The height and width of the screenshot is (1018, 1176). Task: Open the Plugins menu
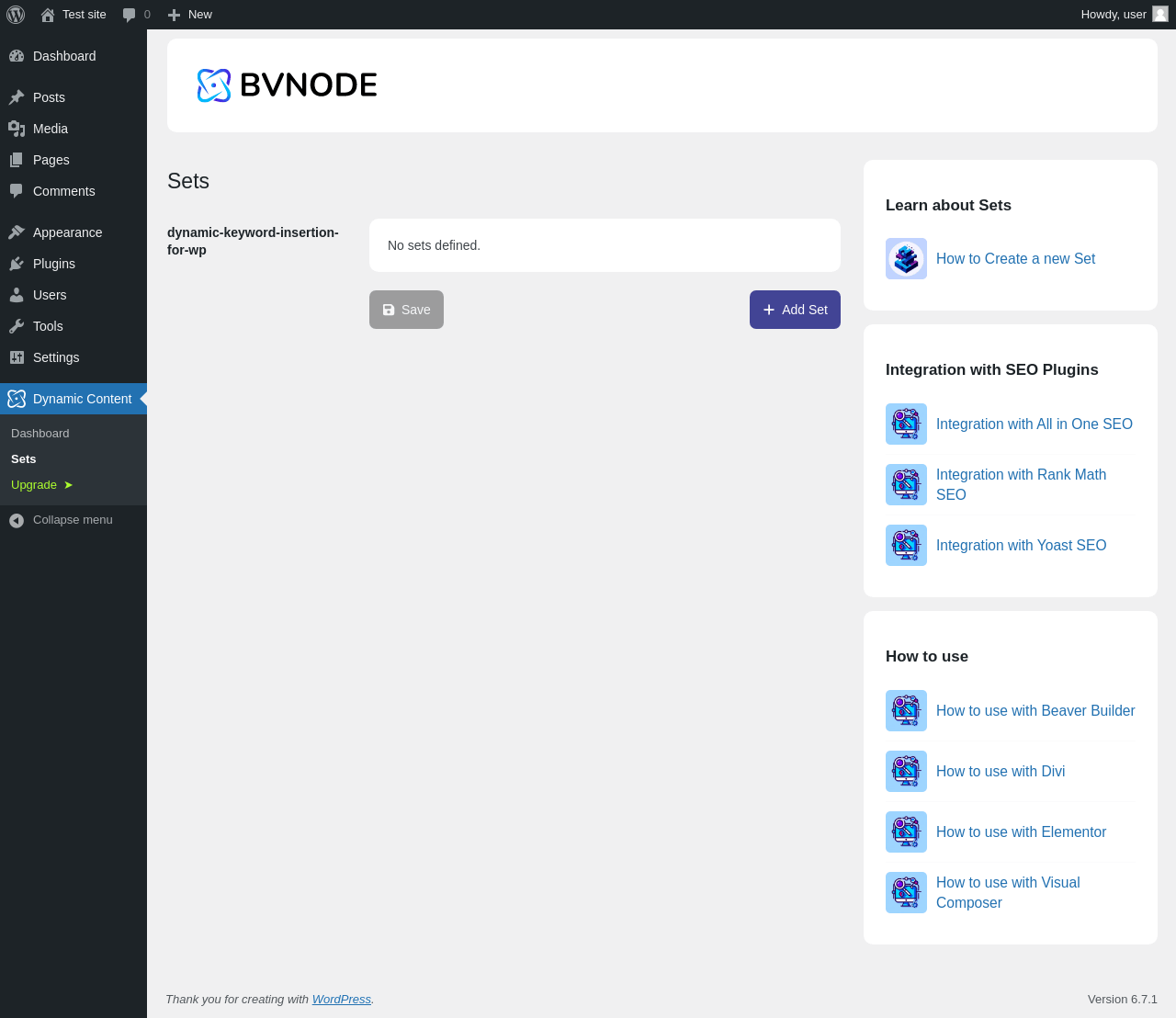tap(73, 264)
